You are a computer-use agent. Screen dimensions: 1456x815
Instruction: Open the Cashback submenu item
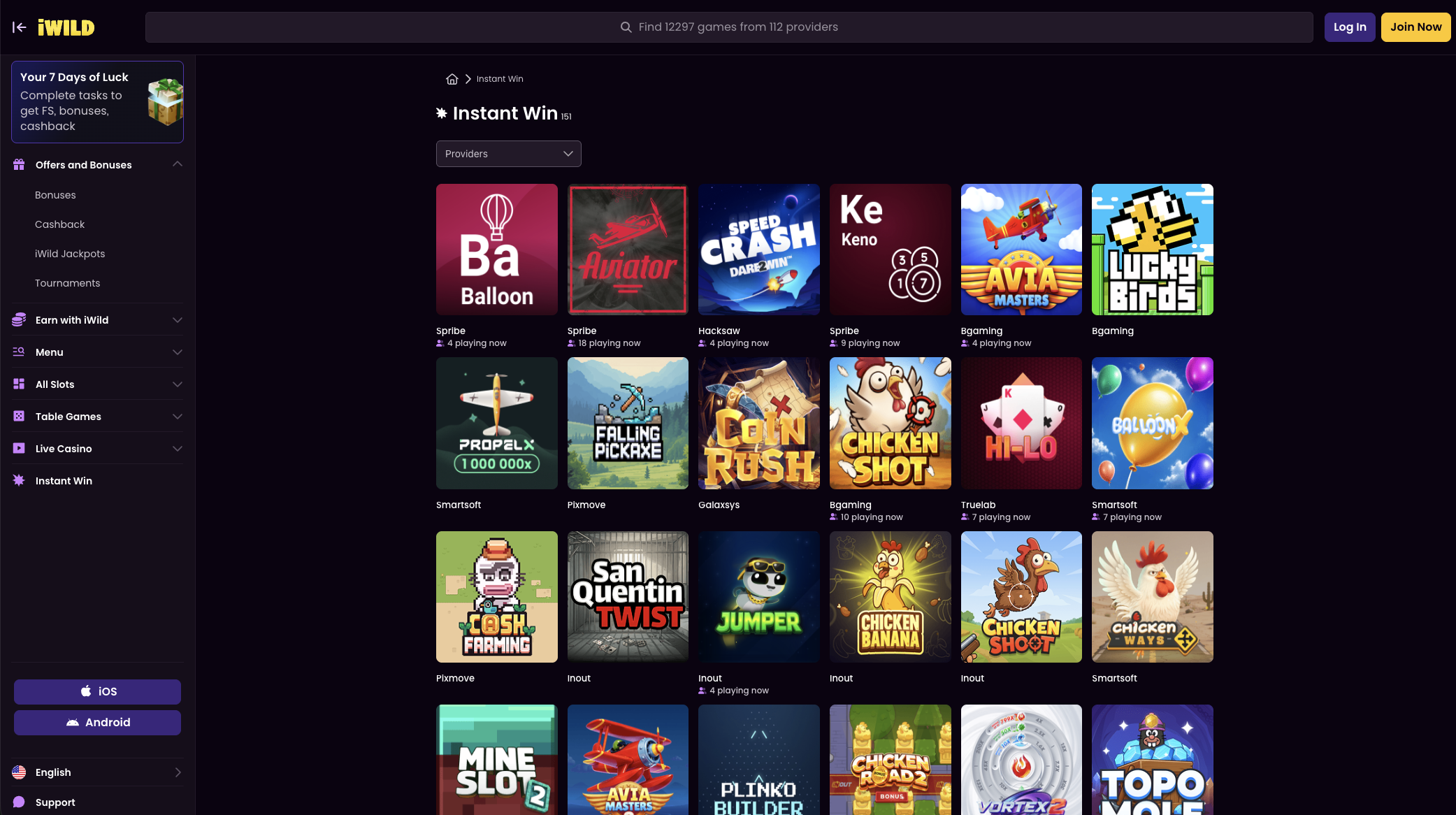coord(59,224)
